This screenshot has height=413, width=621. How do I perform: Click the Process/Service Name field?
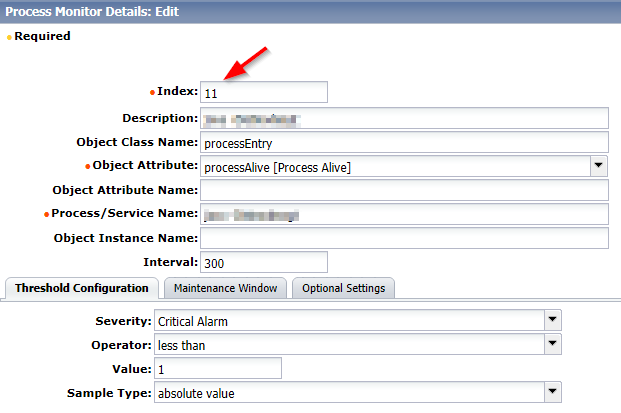coord(404,214)
